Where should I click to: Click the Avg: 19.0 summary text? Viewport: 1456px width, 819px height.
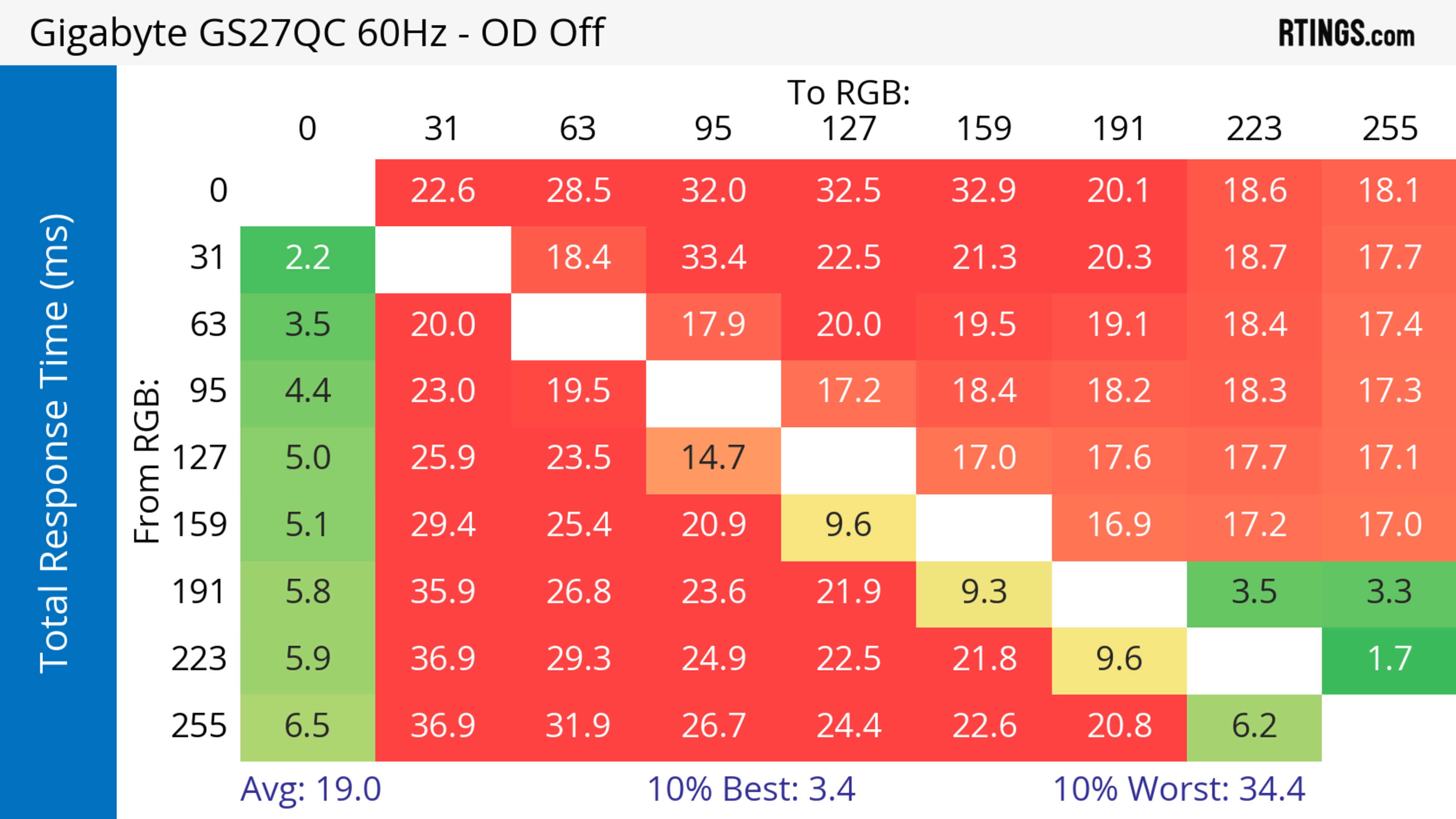coord(311,789)
